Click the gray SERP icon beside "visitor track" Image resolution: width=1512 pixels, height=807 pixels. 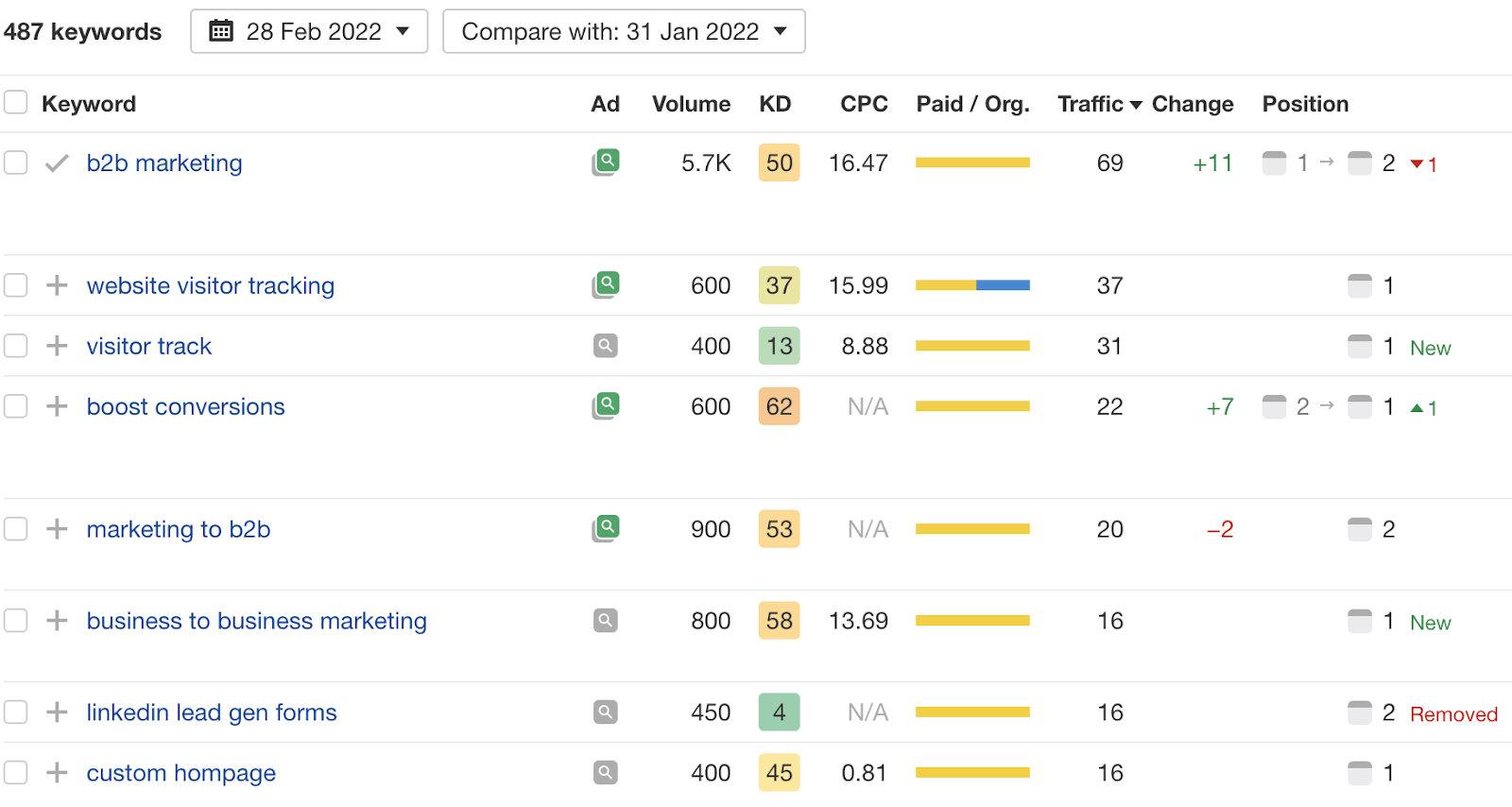605,345
